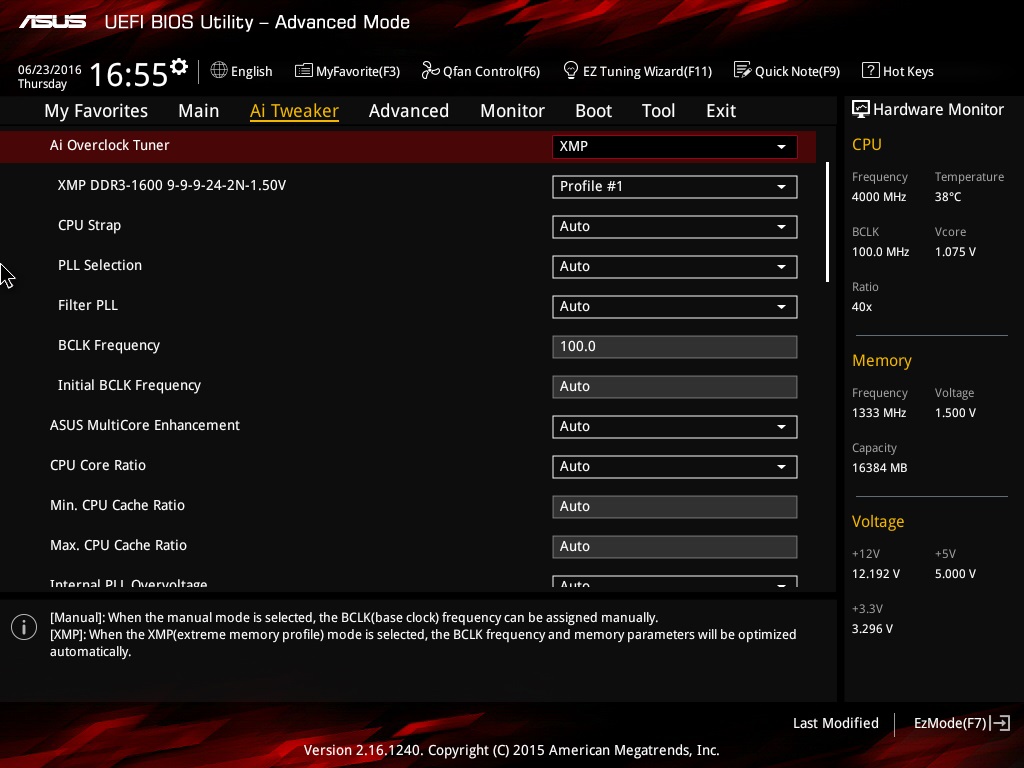
Task: Click CPU temperature 38°C value
Action: click(x=948, y=197)
